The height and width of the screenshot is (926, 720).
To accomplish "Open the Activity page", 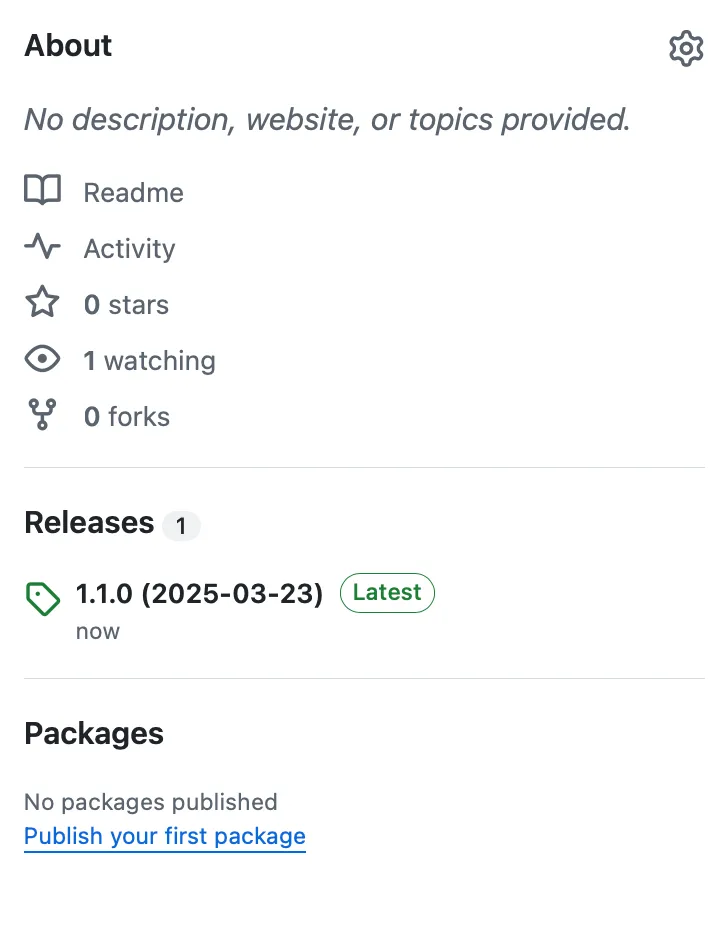I will (x=128, y=248).
